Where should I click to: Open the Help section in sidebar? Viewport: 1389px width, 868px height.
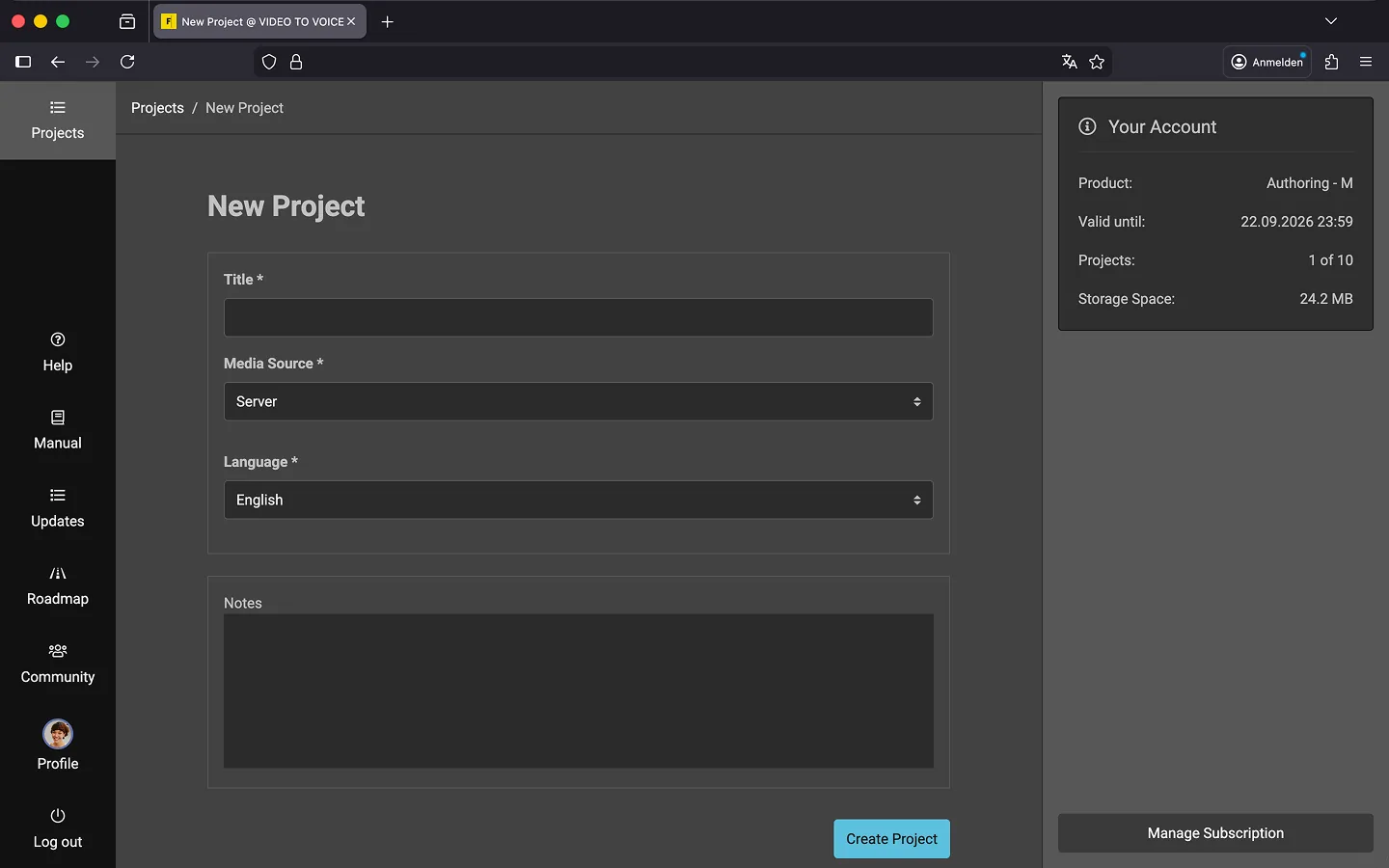click(58, 352)
